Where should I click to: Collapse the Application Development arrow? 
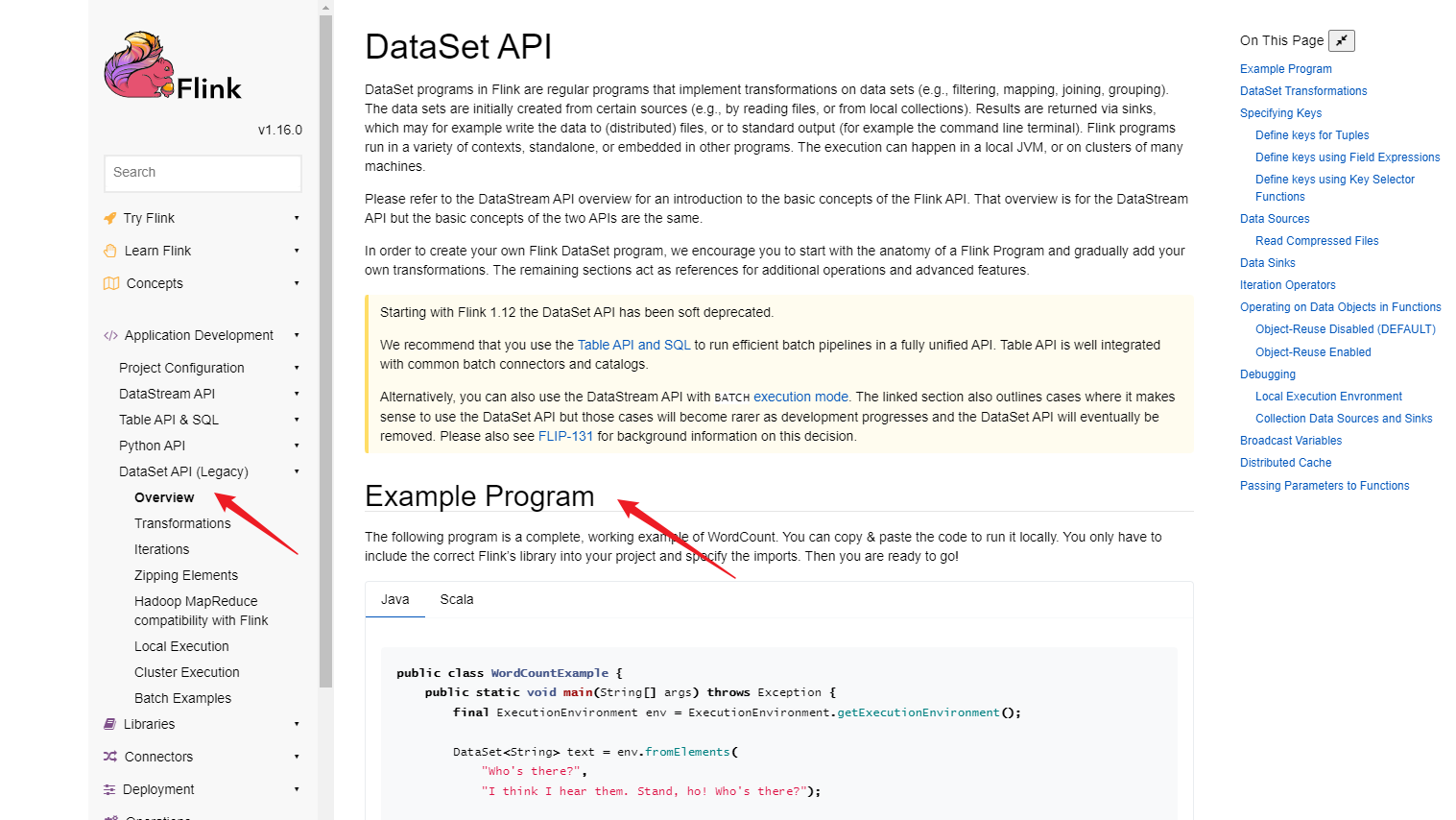coord(297,335)
